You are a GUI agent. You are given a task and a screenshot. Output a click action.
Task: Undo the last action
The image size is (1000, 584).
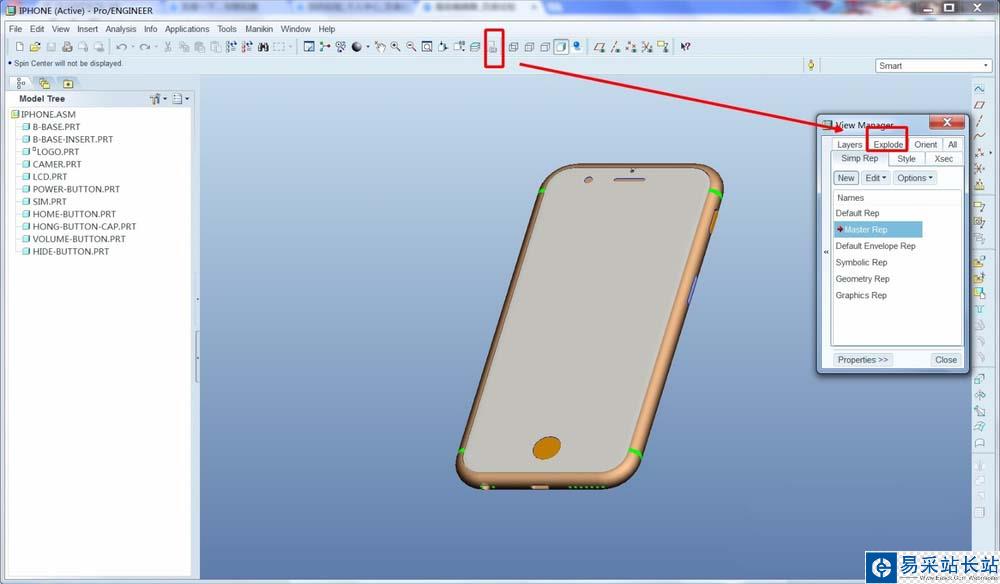tap(121, 47)
